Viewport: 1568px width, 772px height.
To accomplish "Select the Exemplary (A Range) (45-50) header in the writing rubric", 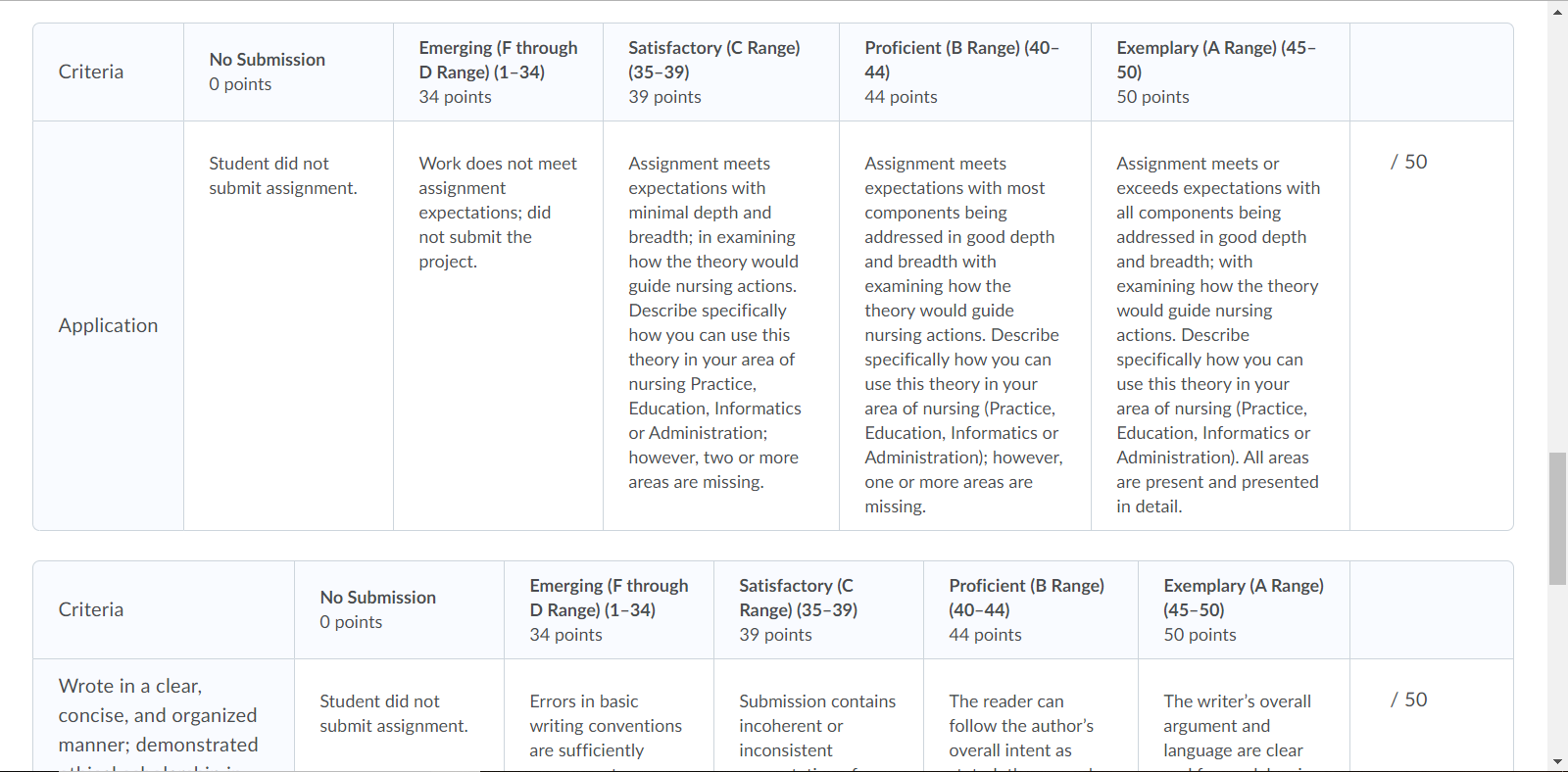I will [x=1244, y=610].
